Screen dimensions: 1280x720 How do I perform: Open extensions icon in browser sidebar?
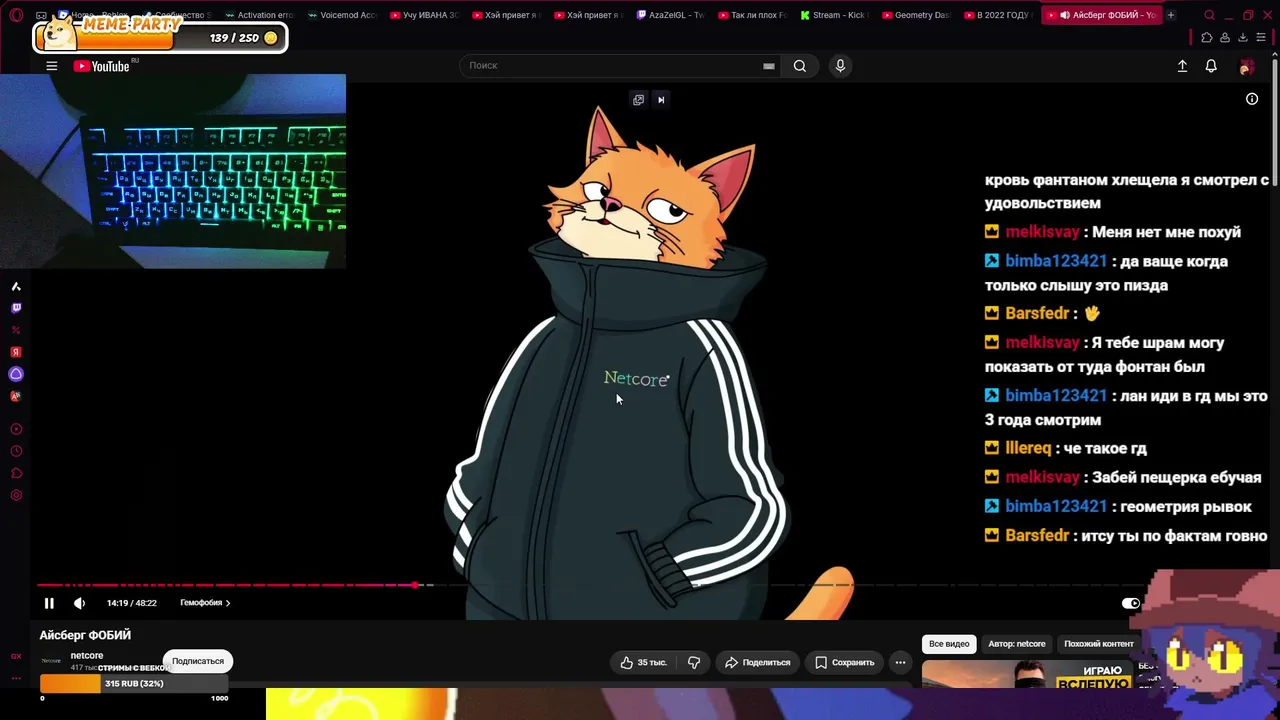(16, 473)
